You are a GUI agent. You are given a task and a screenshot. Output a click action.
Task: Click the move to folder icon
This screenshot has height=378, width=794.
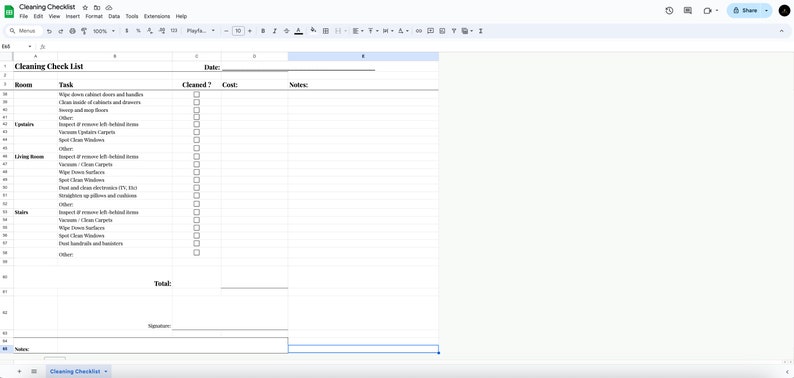point(97,8)
